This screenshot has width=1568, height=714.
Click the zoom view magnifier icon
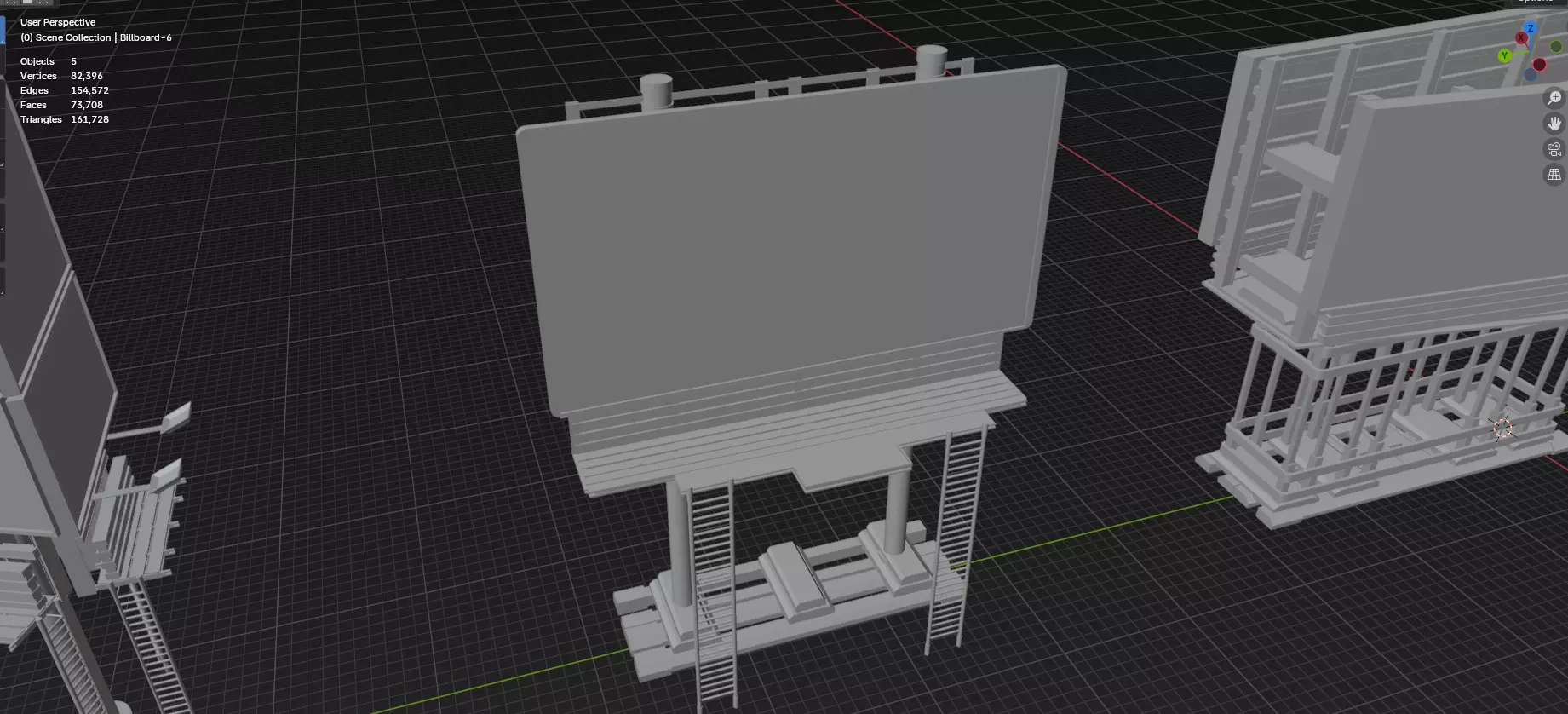click(1554, 98)
